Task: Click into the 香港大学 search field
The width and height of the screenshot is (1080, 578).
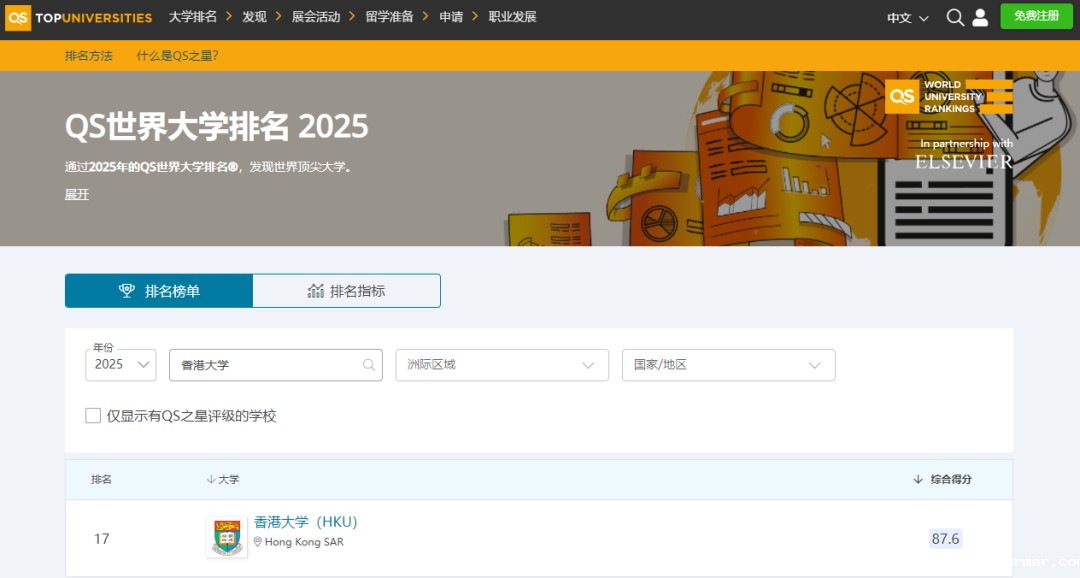Action: (276, 365)
